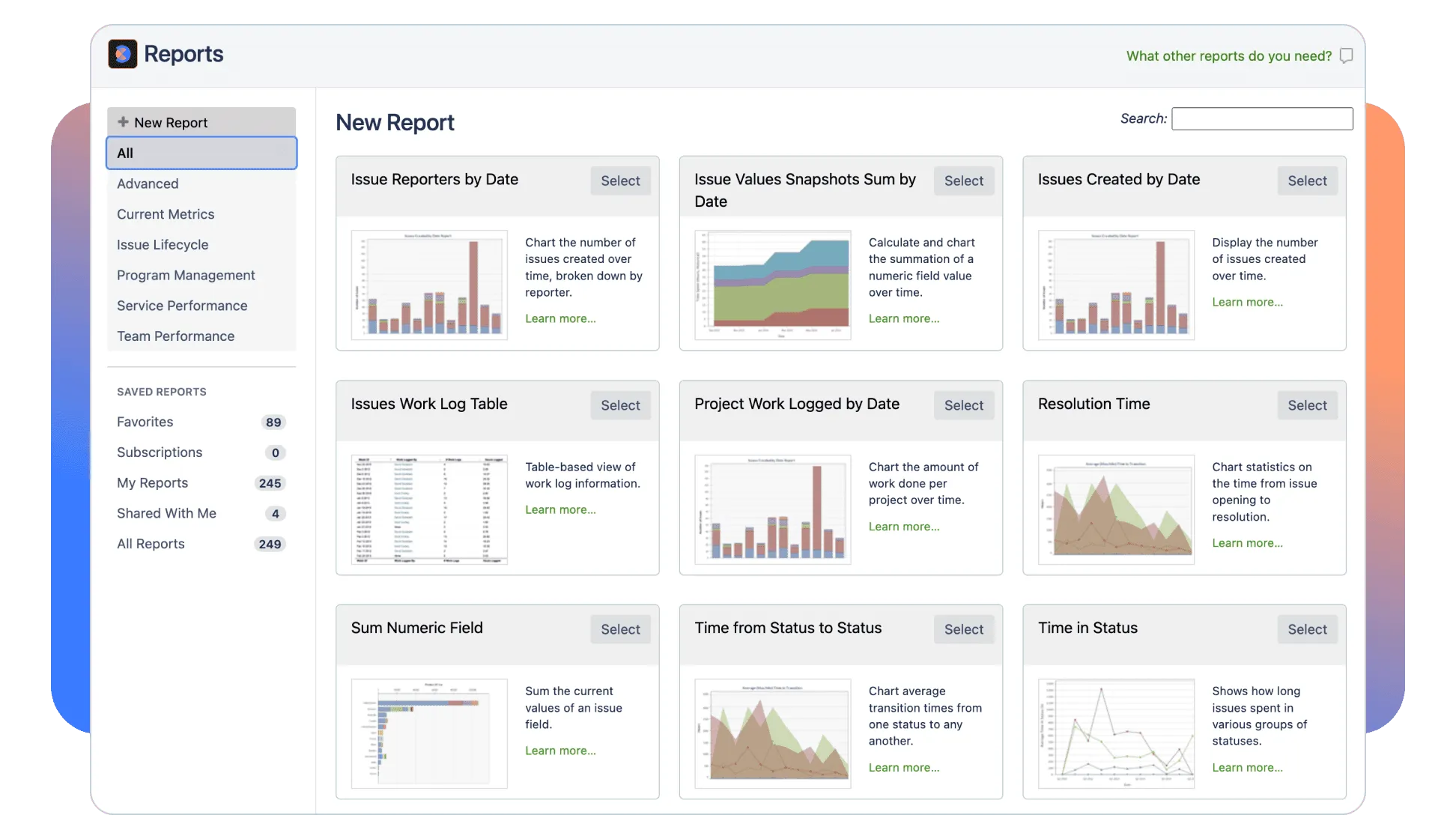Open the Issue Reporters by Date chart thumbnail
Viewport: 1456px width, 839px height.
(x=429, y=285)
